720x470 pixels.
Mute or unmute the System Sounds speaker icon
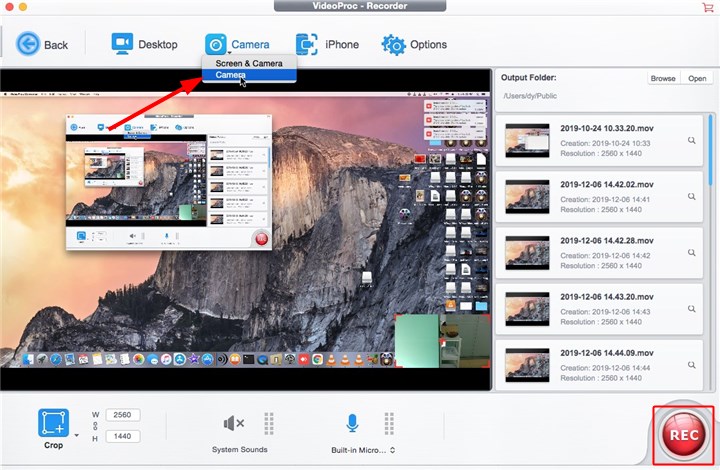[234, 423]
